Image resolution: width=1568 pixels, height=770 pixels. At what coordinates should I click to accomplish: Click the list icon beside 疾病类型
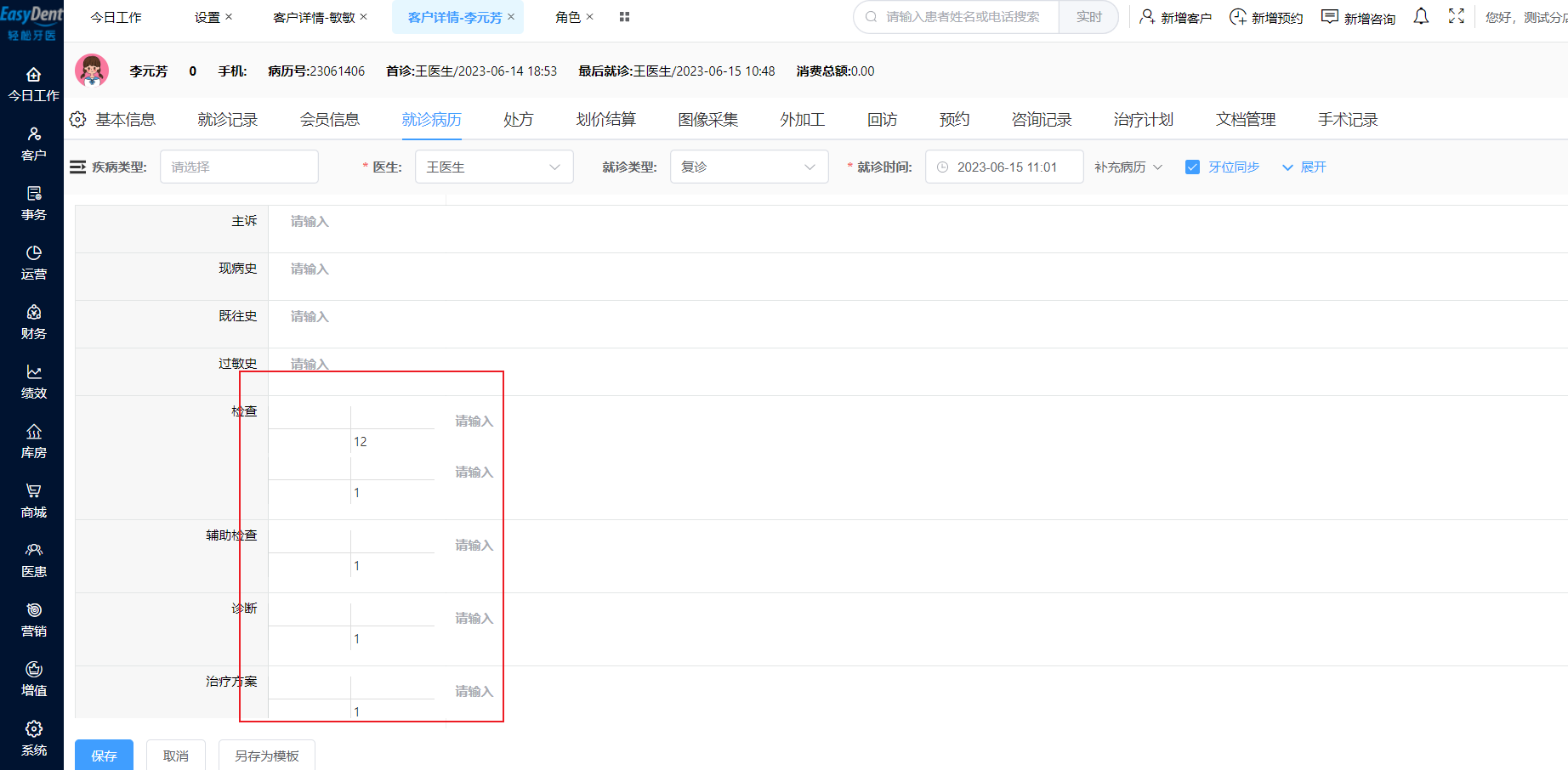(x=78, y=167)
